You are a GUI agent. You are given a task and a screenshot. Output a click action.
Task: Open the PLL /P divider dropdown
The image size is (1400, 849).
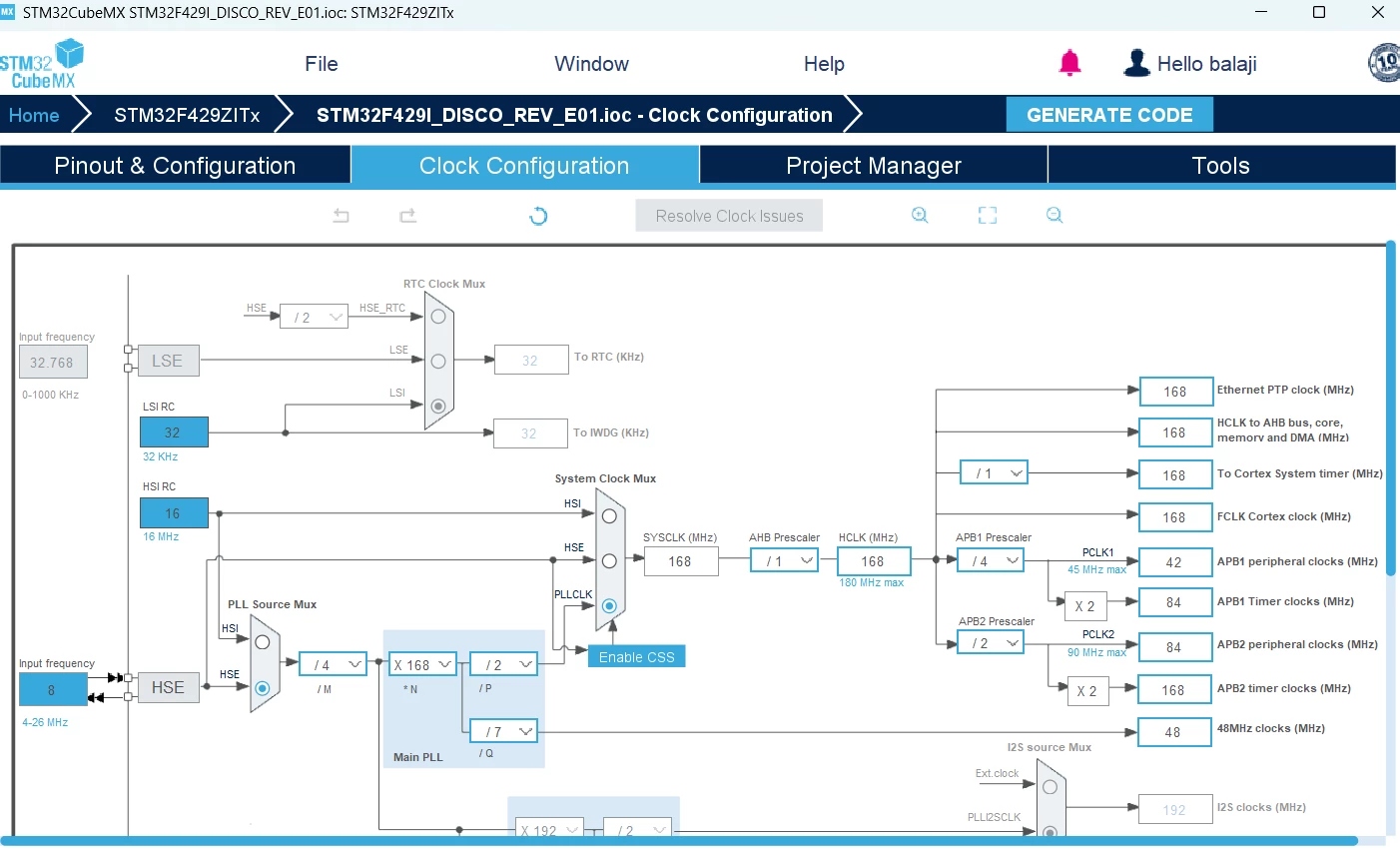pyautogui.click(x=503, y=664)
